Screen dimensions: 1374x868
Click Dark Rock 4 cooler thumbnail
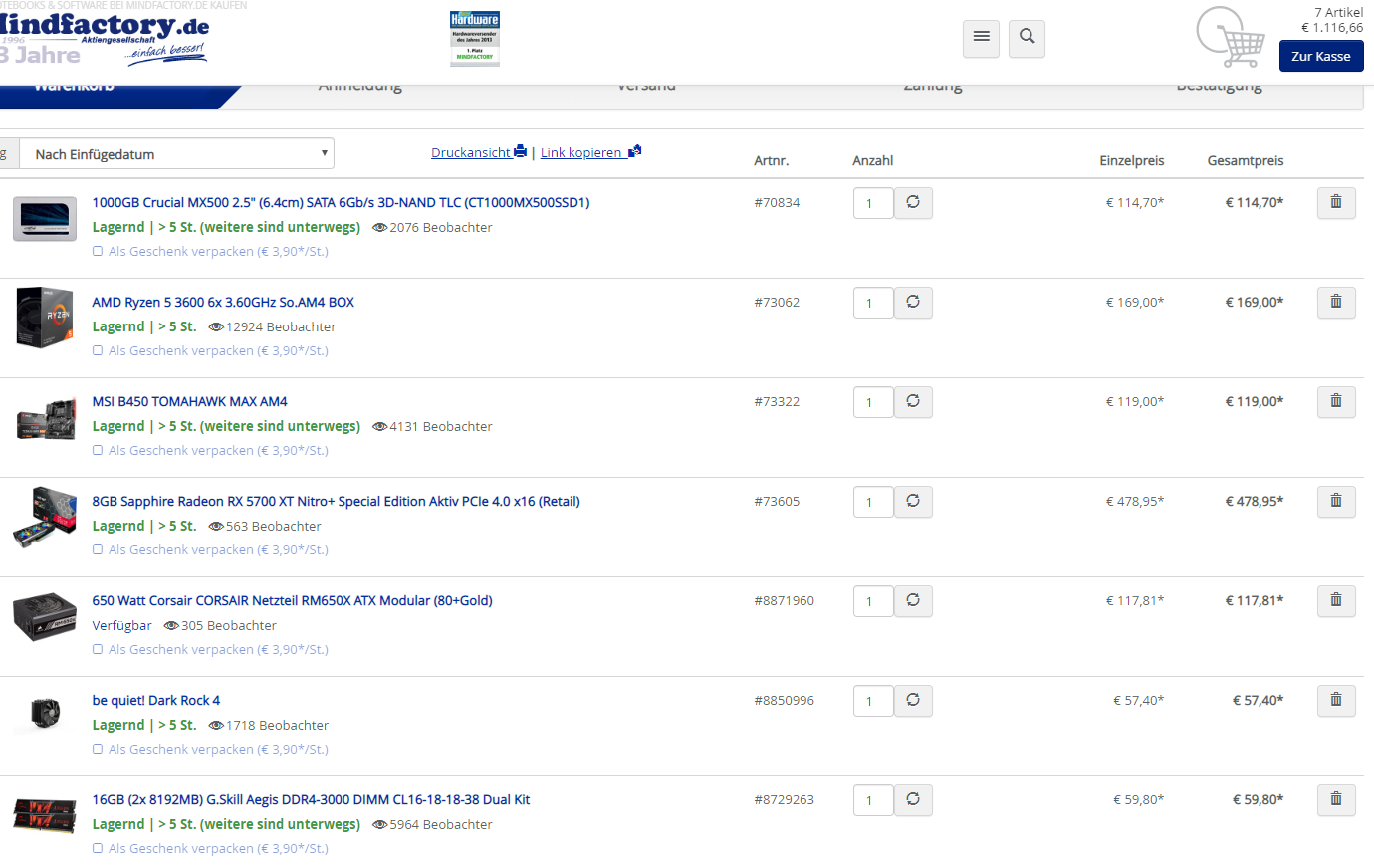45,715
